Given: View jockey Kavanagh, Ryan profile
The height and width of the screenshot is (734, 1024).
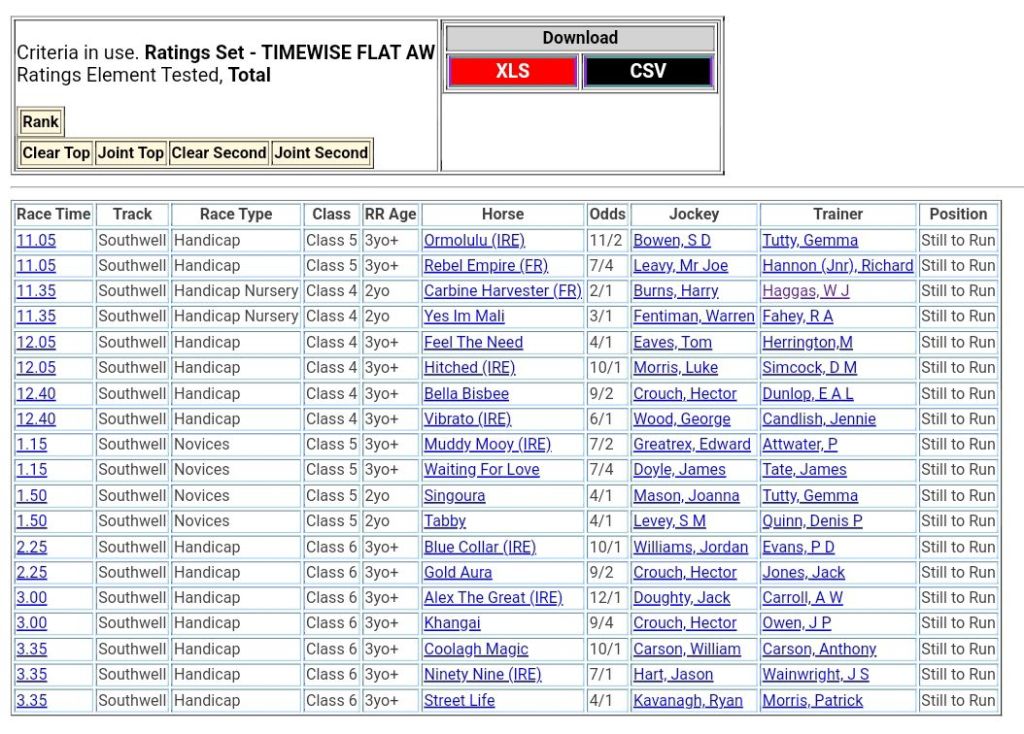Looking at the screenshot, I should [687, 700].
